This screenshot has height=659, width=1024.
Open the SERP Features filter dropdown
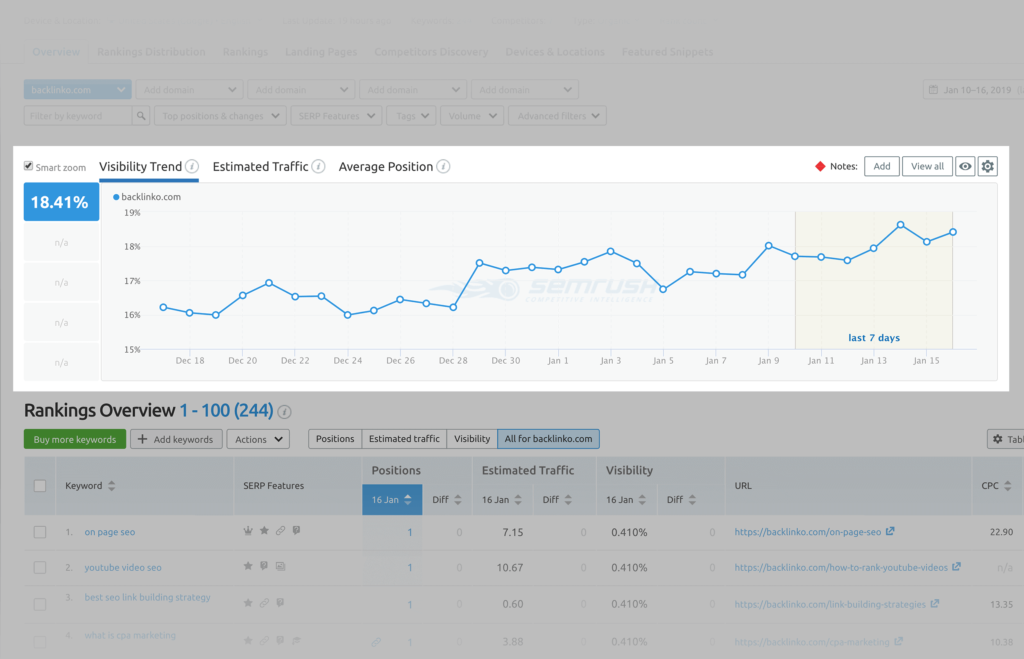[336, 115]
